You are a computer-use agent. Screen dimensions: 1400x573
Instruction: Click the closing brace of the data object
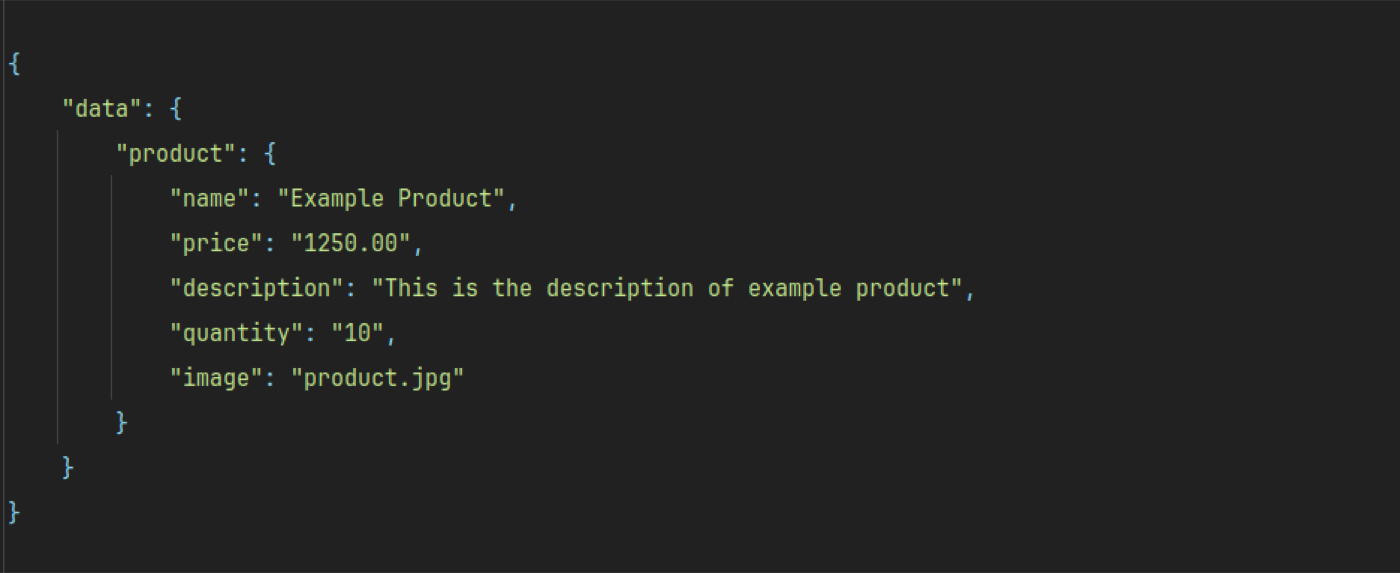[x=68, y=467]
